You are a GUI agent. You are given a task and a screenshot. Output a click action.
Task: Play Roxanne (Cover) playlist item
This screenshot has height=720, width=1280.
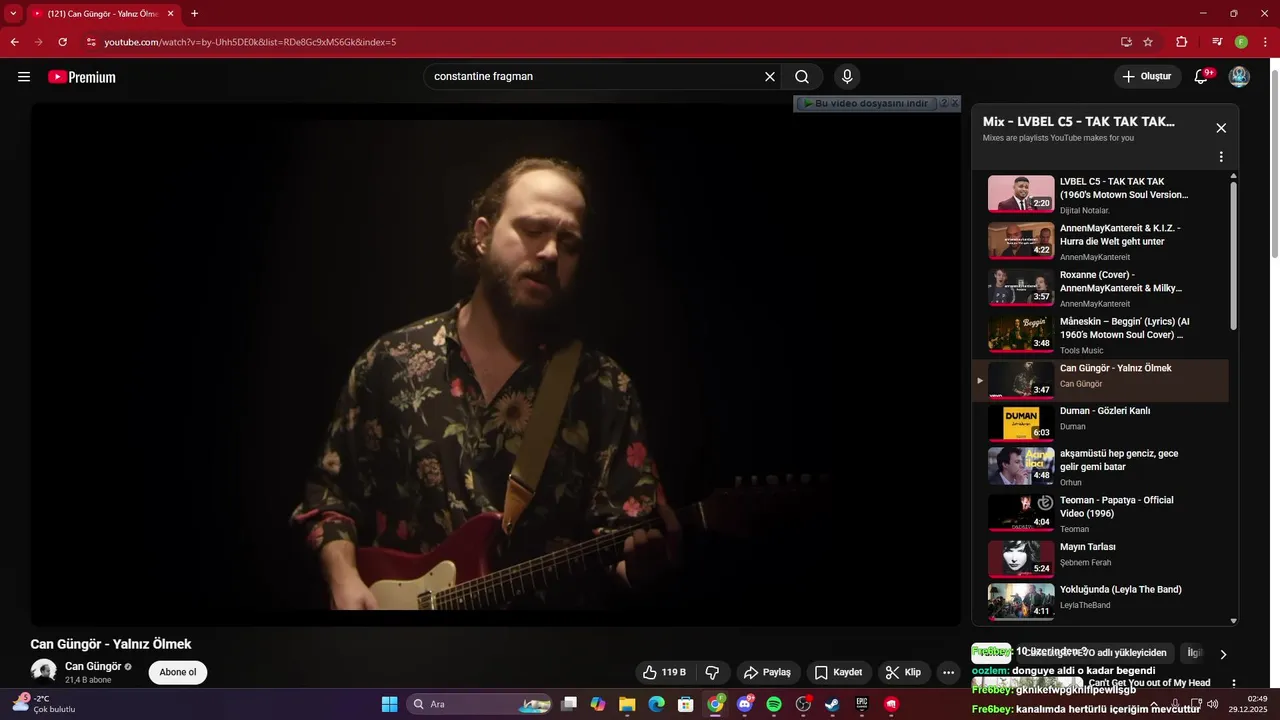(1100, 288)
